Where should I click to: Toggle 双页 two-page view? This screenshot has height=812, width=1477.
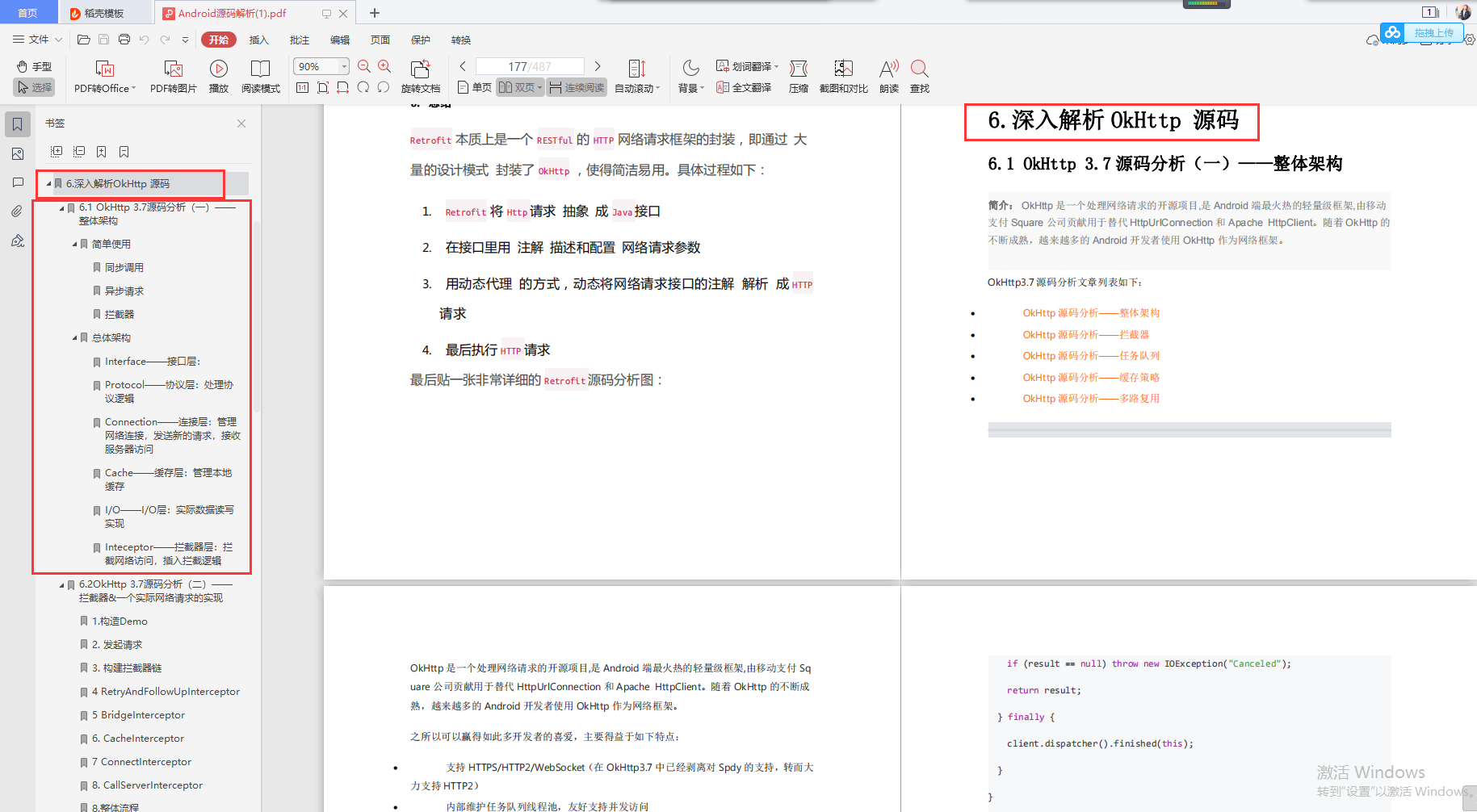pos(520,87)
